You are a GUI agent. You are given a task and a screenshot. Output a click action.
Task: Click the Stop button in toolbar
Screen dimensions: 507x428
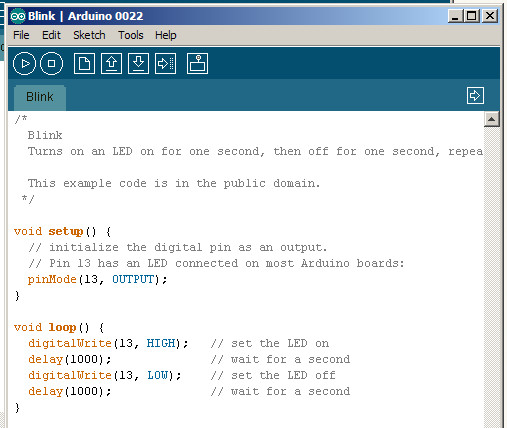[51, 63]
